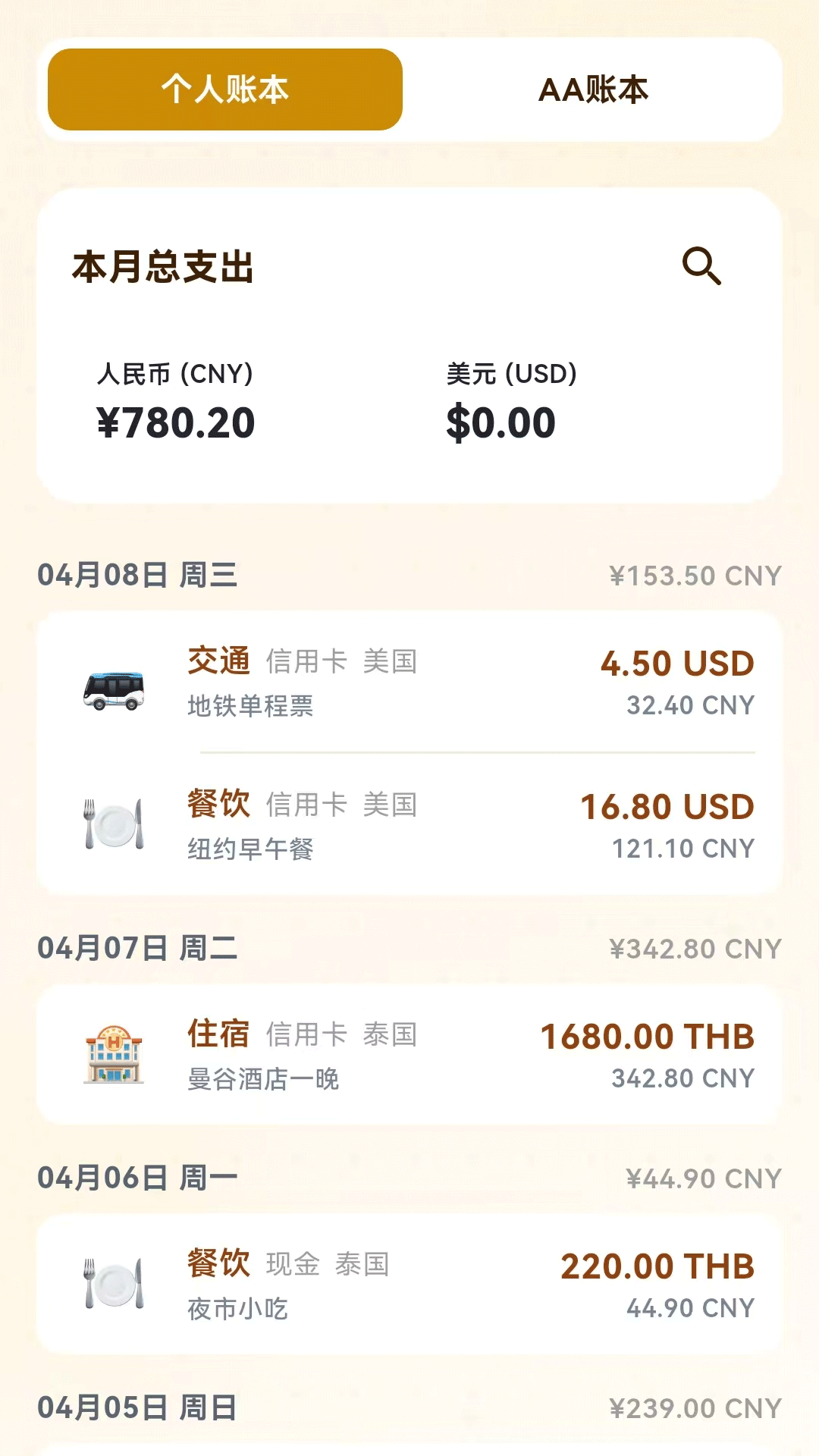Image resolution: width=819 pixels, height=1456 pixels.
Task: Click the 本月总支出 heading
Action: [x=163, y=267]
